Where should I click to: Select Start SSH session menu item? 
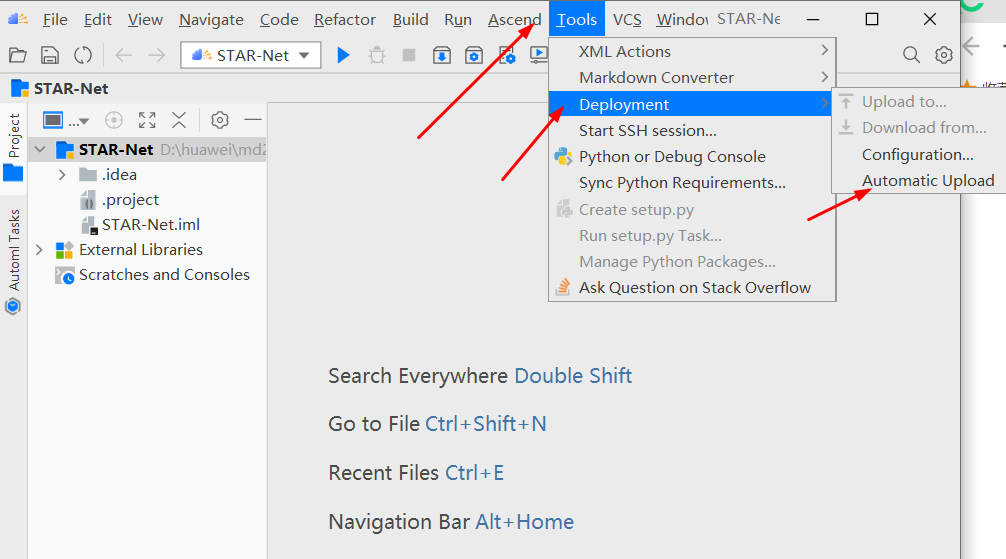[x=647, y=130]
